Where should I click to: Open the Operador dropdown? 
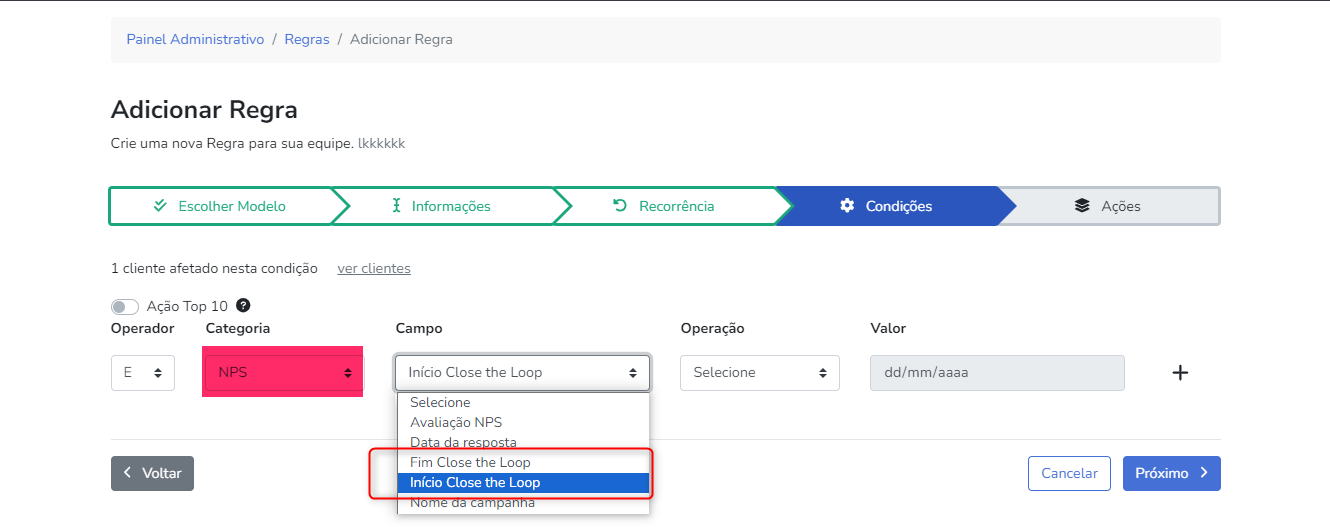(143, 373)
